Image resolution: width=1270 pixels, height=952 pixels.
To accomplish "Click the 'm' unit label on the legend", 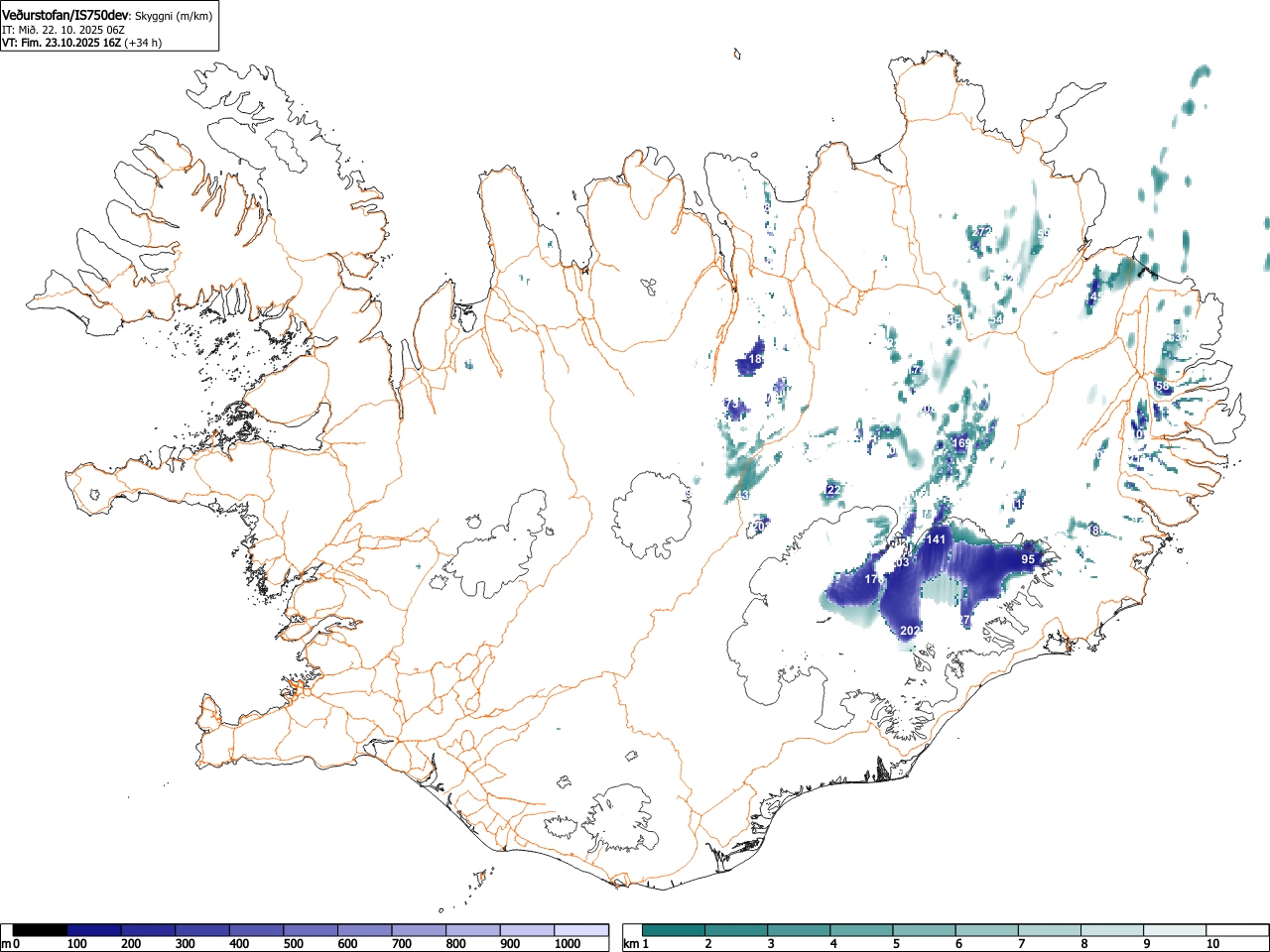I will (x=6, y=944).
